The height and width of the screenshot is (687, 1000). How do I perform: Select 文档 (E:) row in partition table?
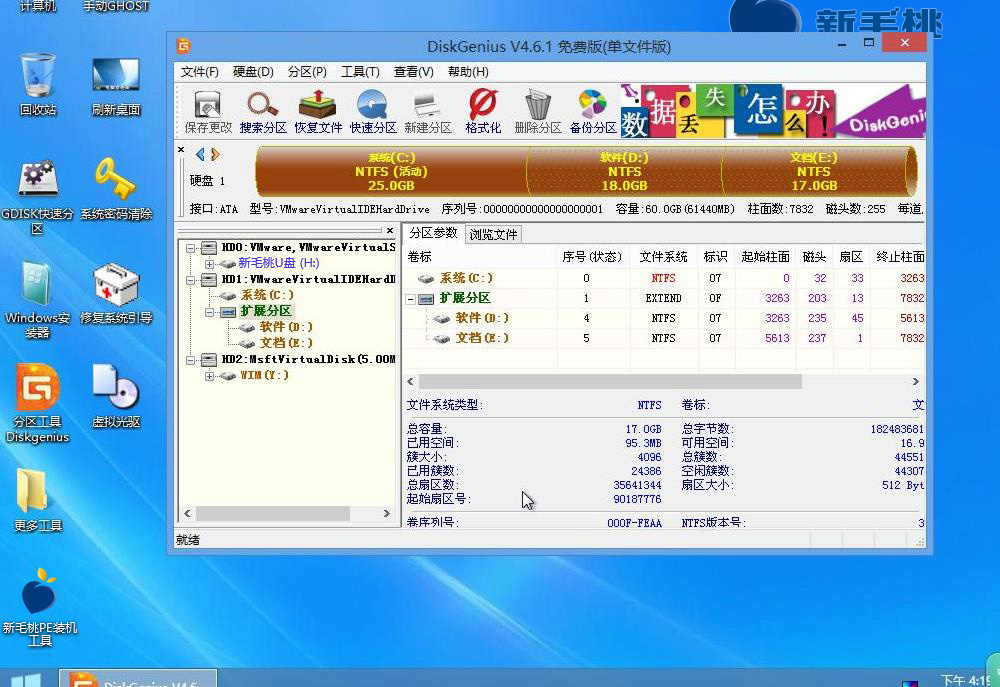point(665,338)
